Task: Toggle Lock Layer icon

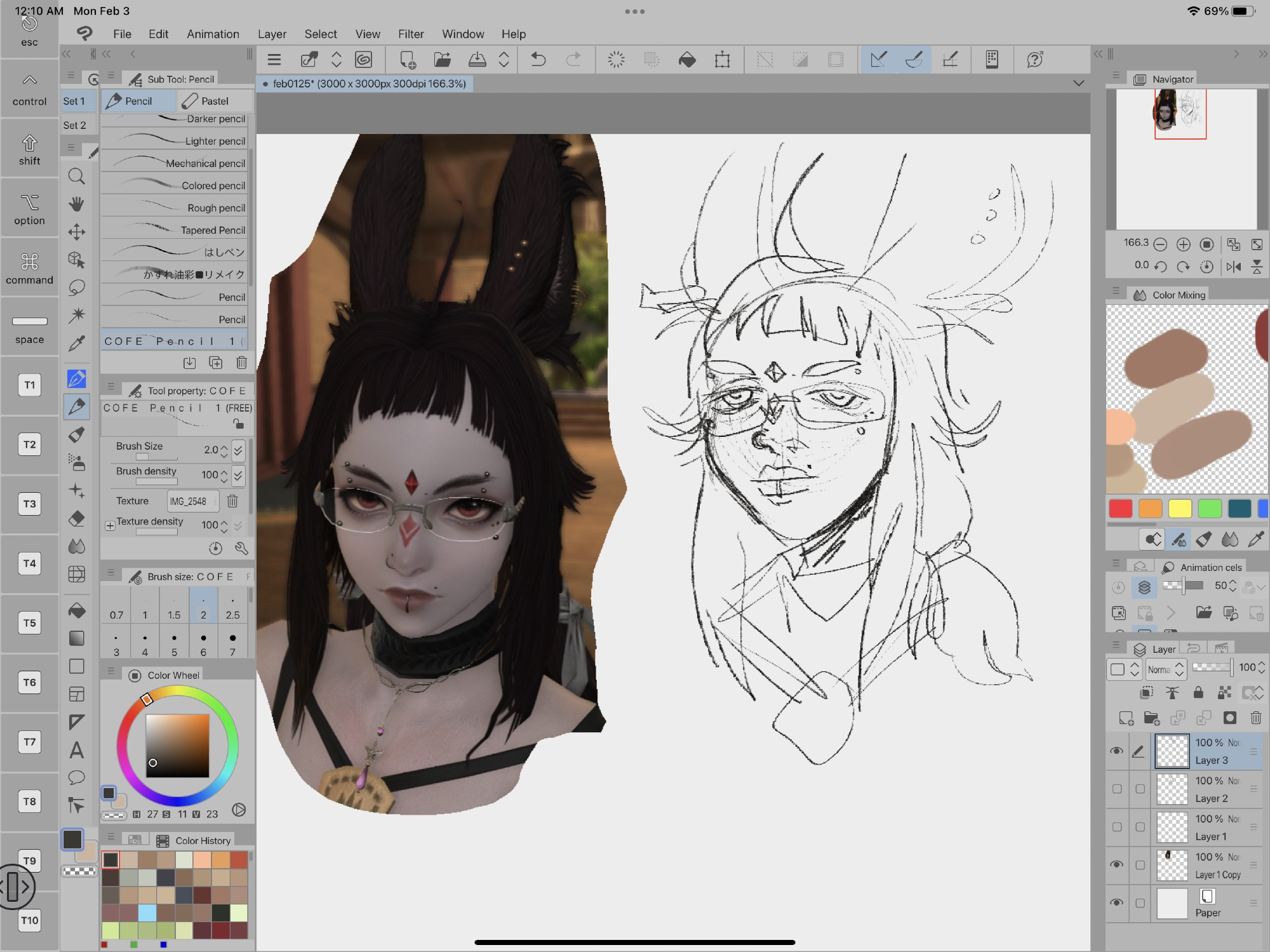Action: 1198,692
